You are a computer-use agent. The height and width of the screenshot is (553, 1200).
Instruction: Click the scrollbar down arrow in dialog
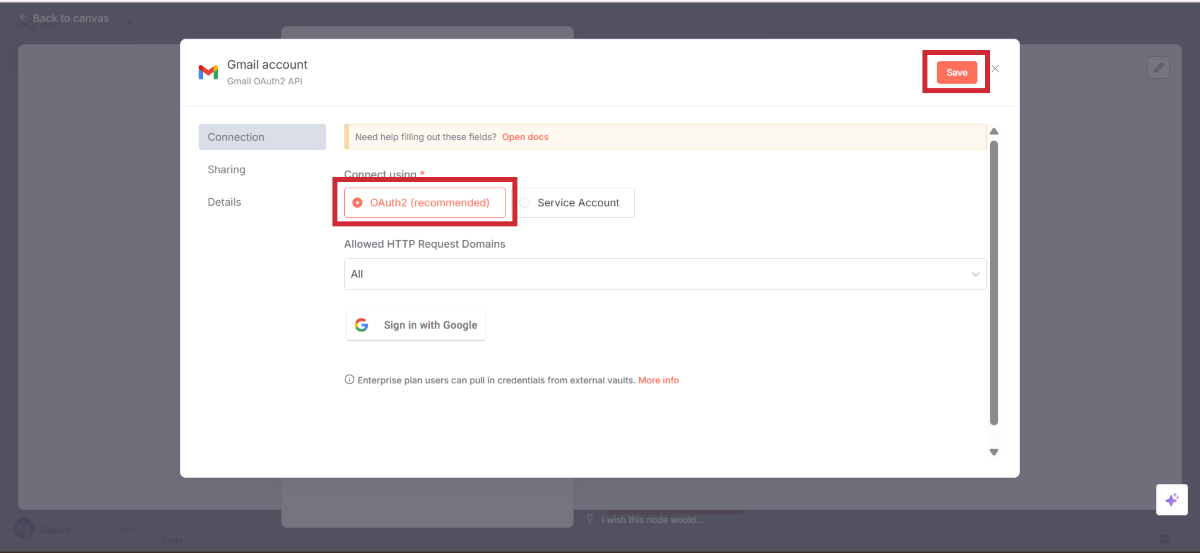click(993, 452)
